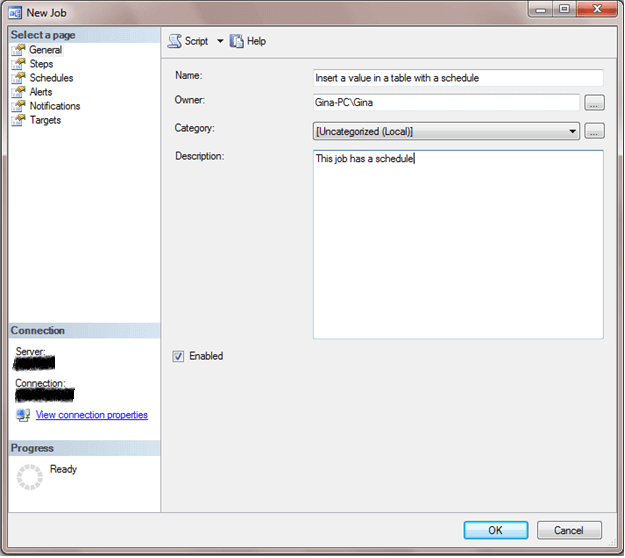The image size is (625, 558).
Task: Close the New Job window
Action: tap(597, 9)
